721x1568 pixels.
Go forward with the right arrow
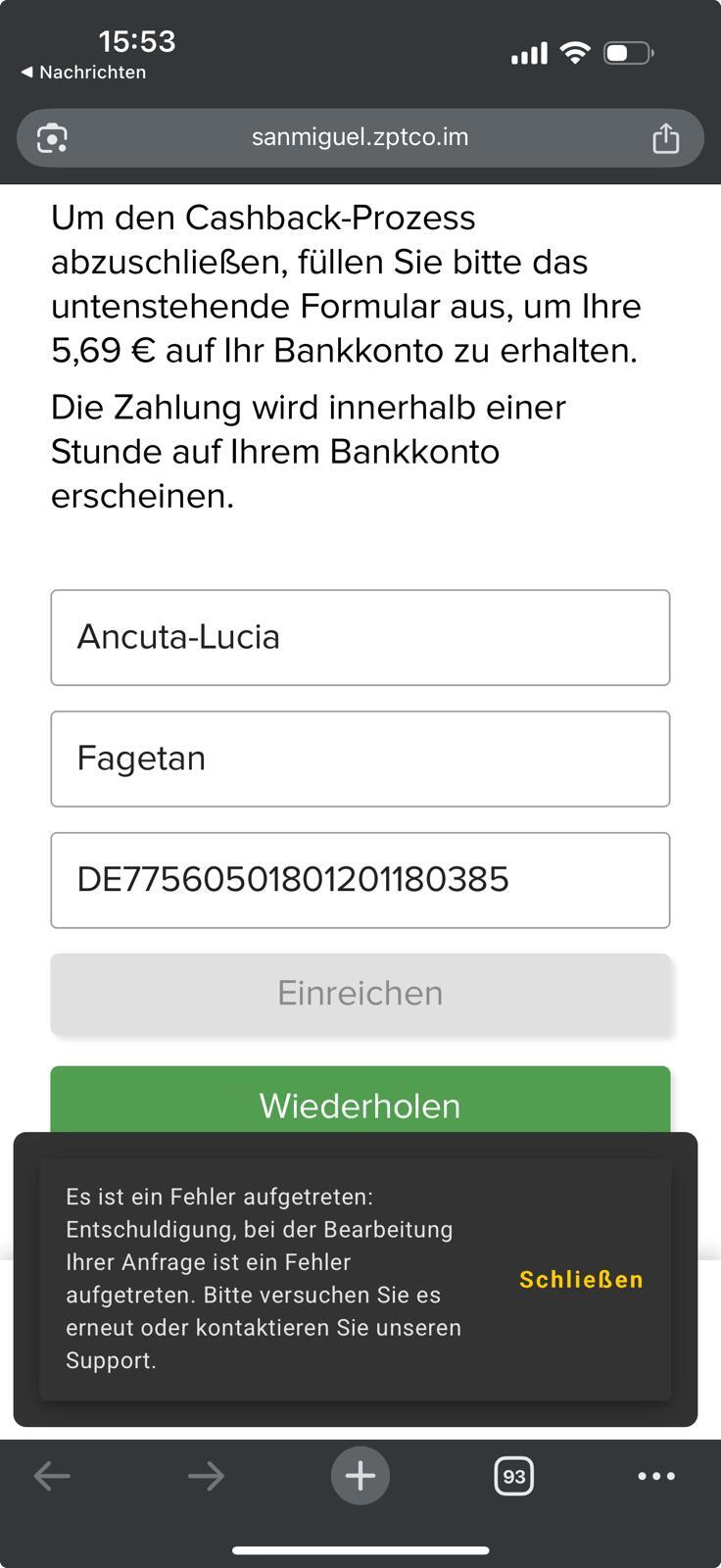click(x=206, y=1476)
